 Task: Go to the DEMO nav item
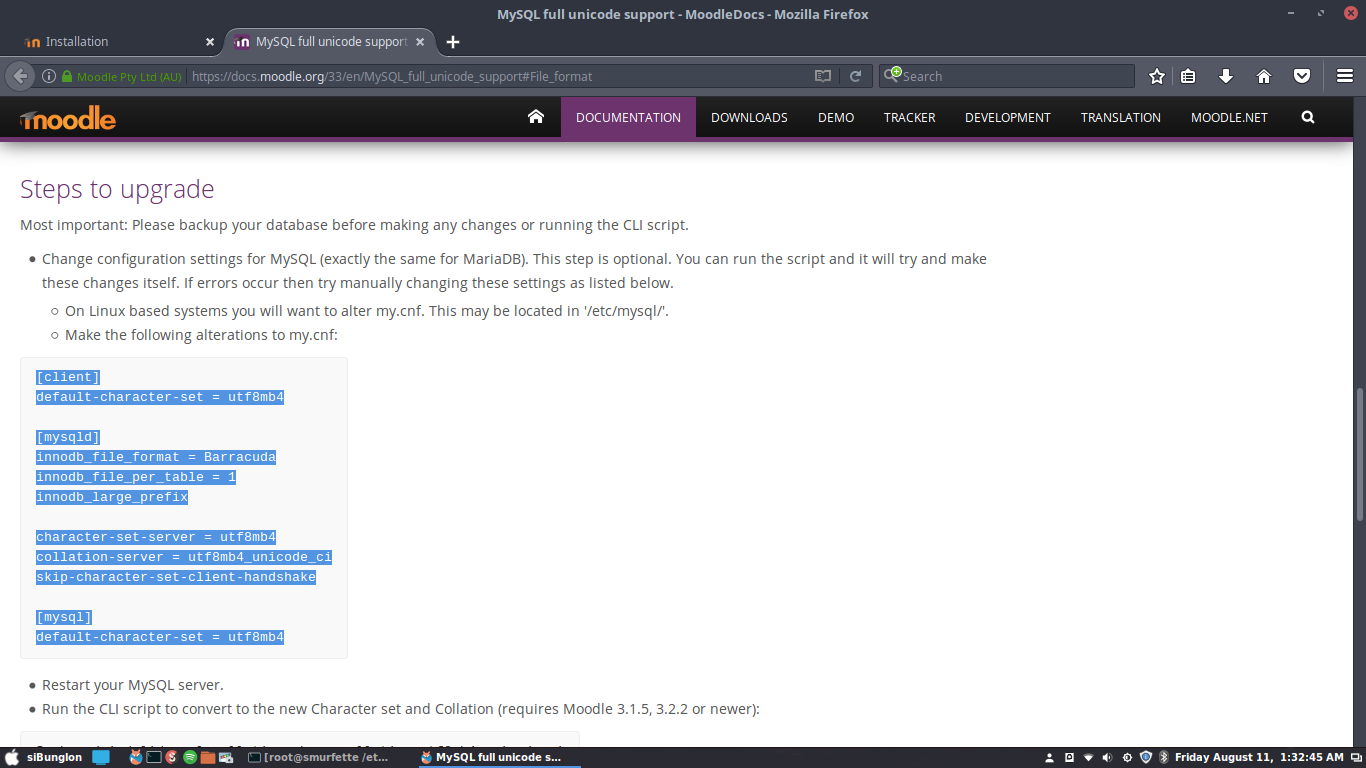click(x=836, y=117)
